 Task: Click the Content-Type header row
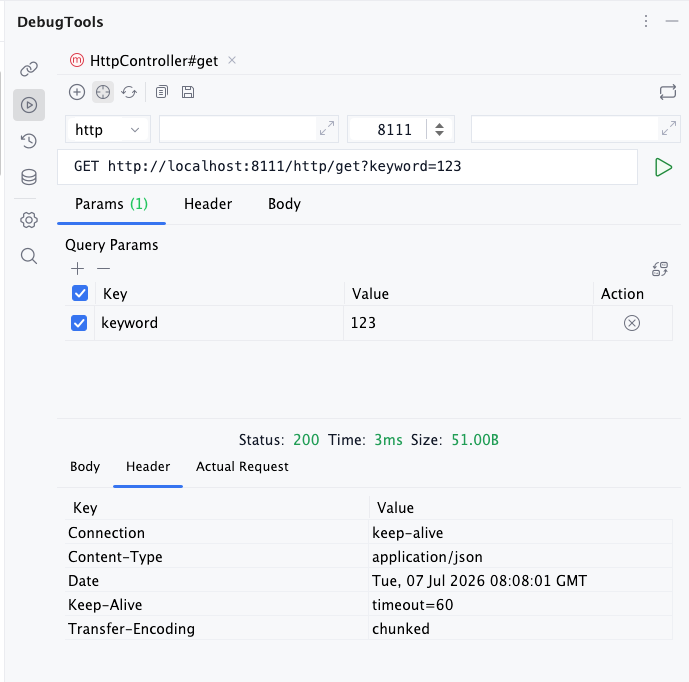369,557
